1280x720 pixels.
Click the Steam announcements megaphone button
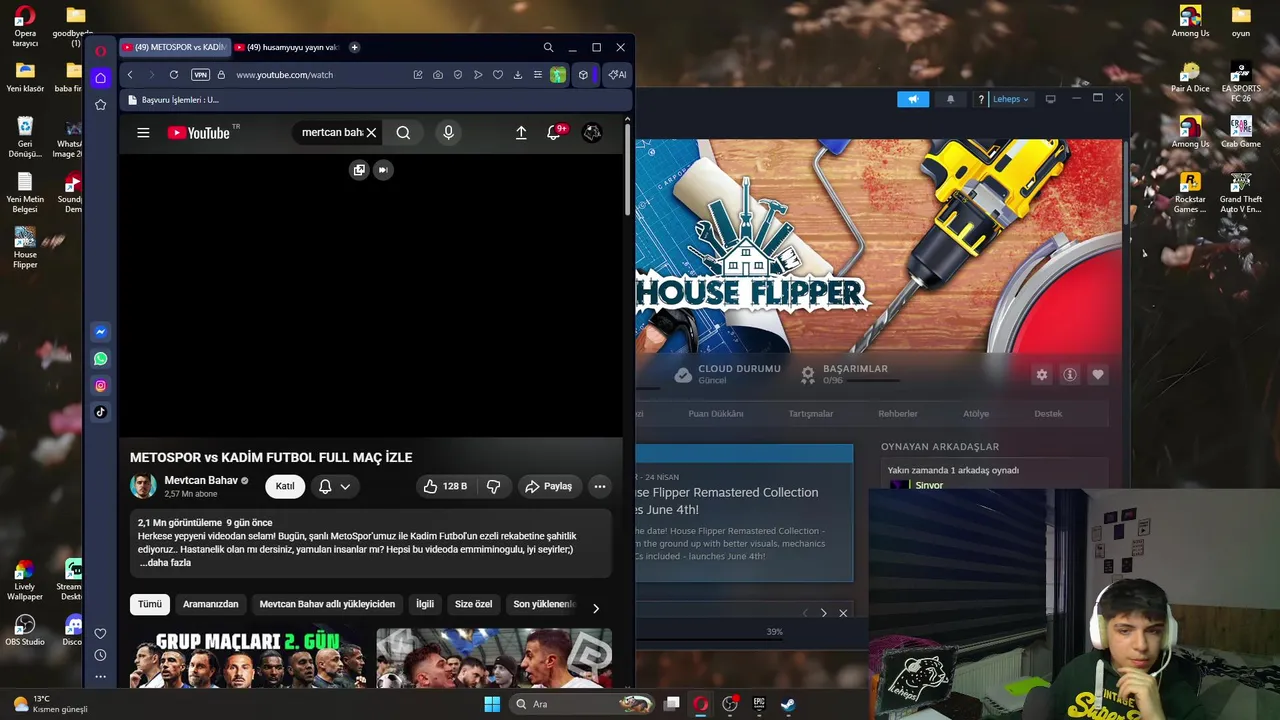click(x=913, y=99)
